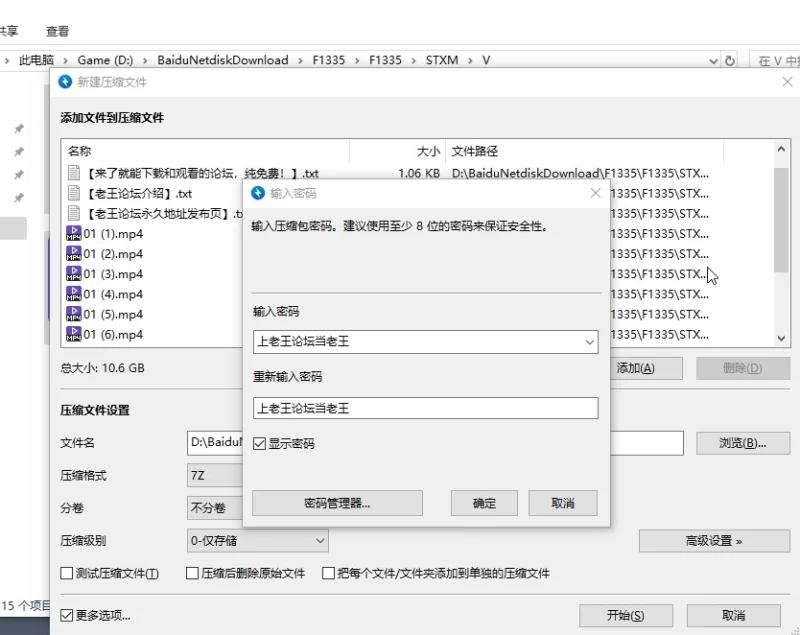Click the 添加(A) button

tap(646, 368)
